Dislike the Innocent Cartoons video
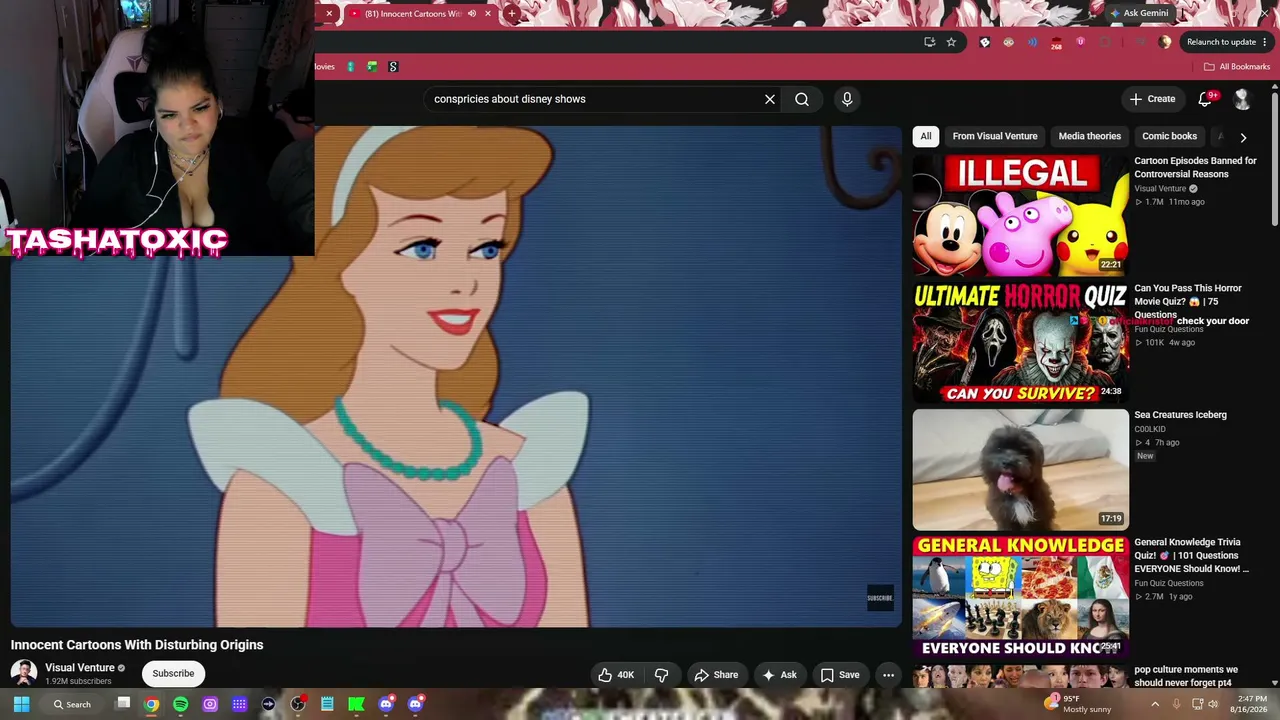The width and height of the screenshot is (1280, 720). (661, 675)
